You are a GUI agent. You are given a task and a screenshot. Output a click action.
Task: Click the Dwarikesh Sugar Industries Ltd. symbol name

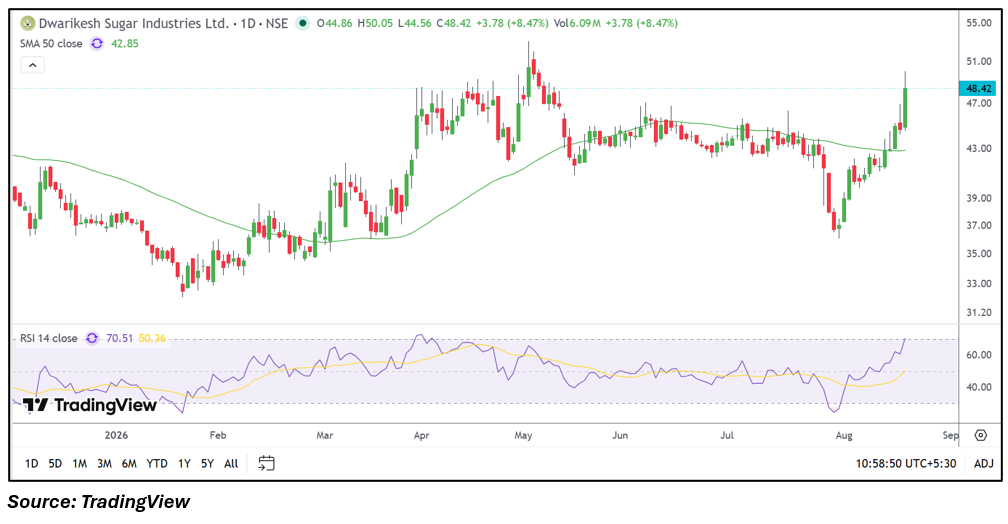[134, 24]
